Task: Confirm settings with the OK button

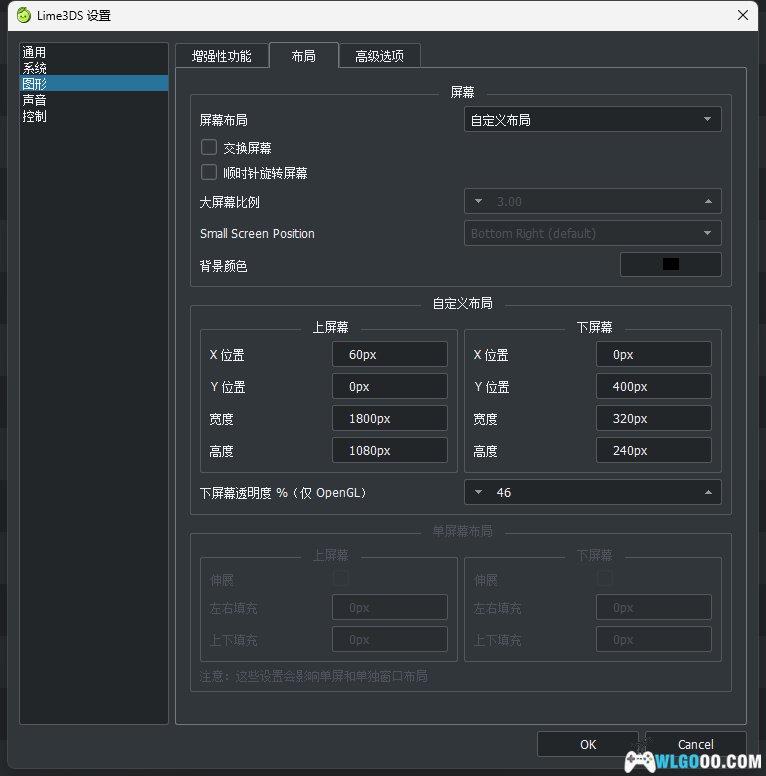Action: 588,744
